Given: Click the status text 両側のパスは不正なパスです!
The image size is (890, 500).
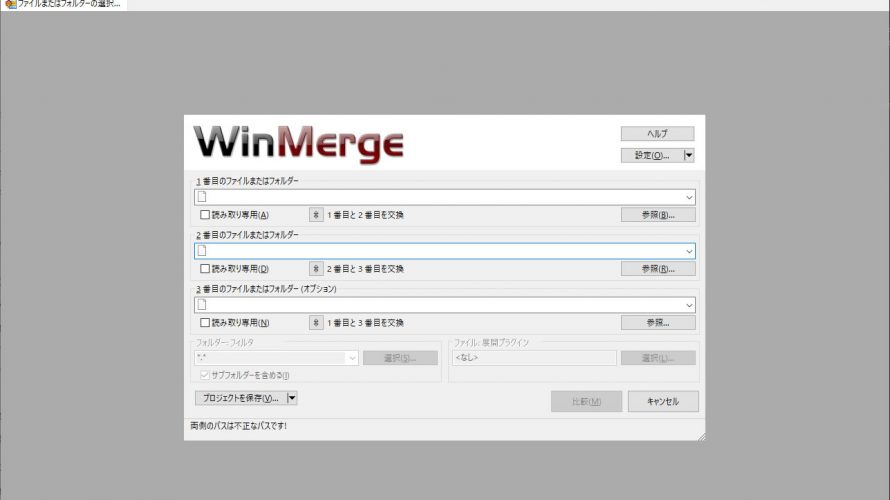Looking at the screenshot, I should (238, 426).
